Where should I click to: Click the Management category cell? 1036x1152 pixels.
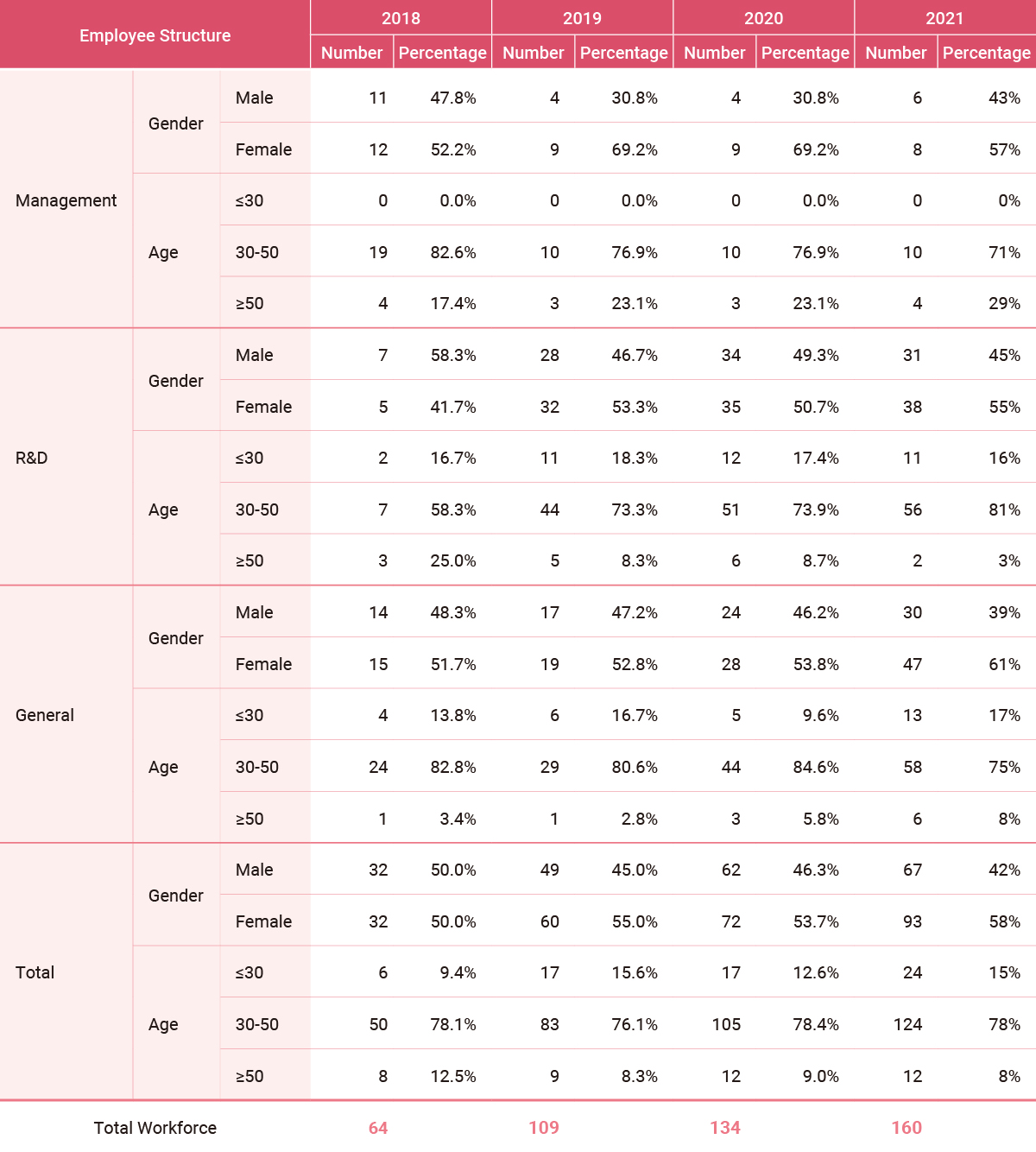click(66, 200)
